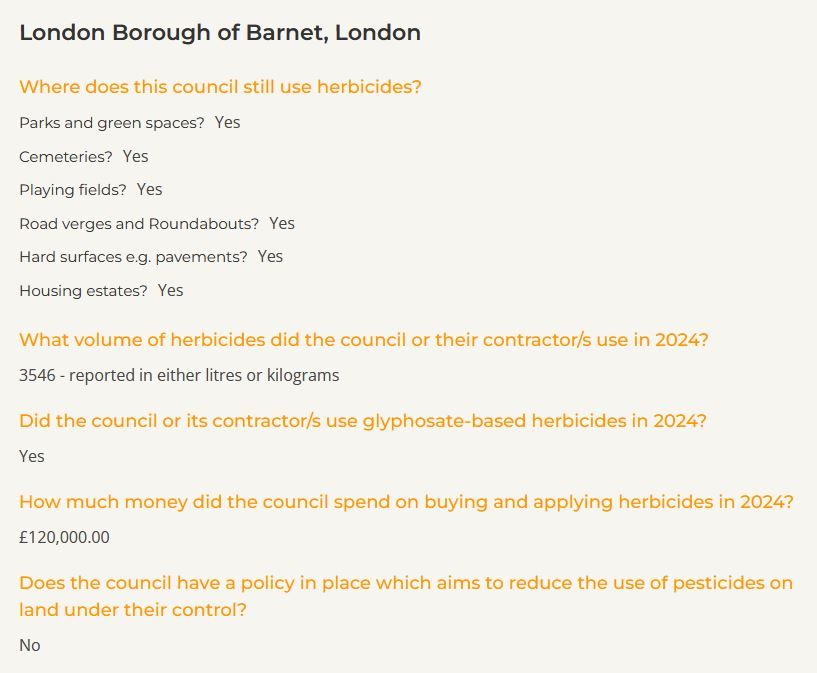Click the Yes answer next to Road verges
This screenshot has height=673, width=817.
click(282, 224)
